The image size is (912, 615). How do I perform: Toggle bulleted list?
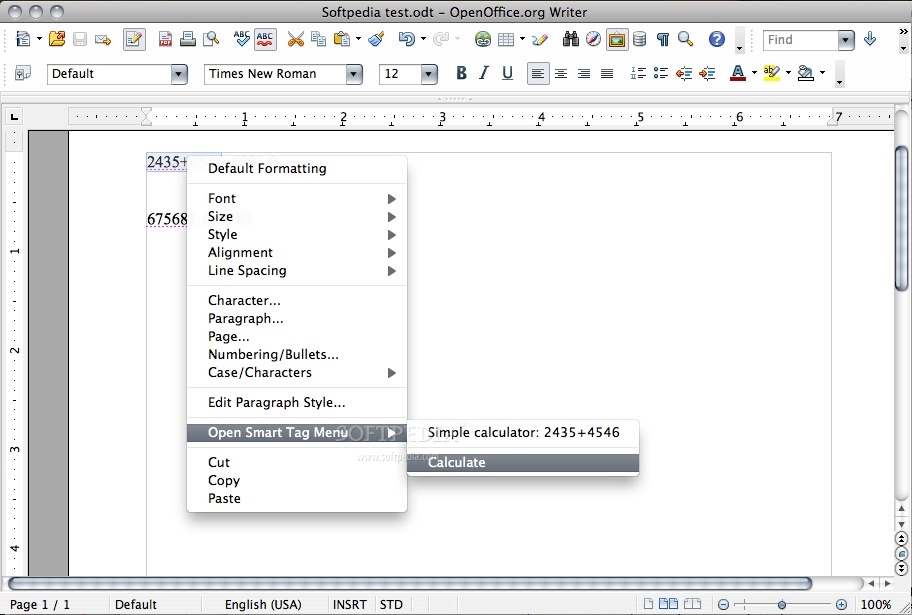coord(661,73)
